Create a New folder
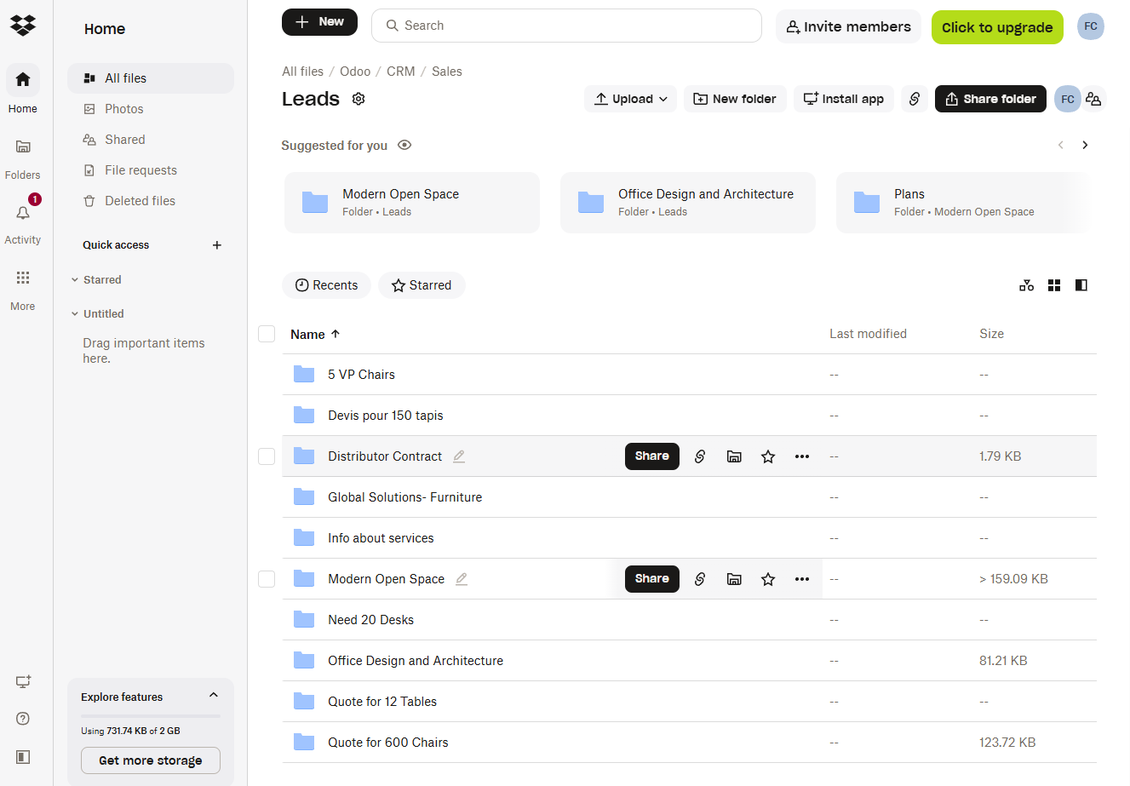The width and height of the screenshot is (1130, 786). click(735, 99)
